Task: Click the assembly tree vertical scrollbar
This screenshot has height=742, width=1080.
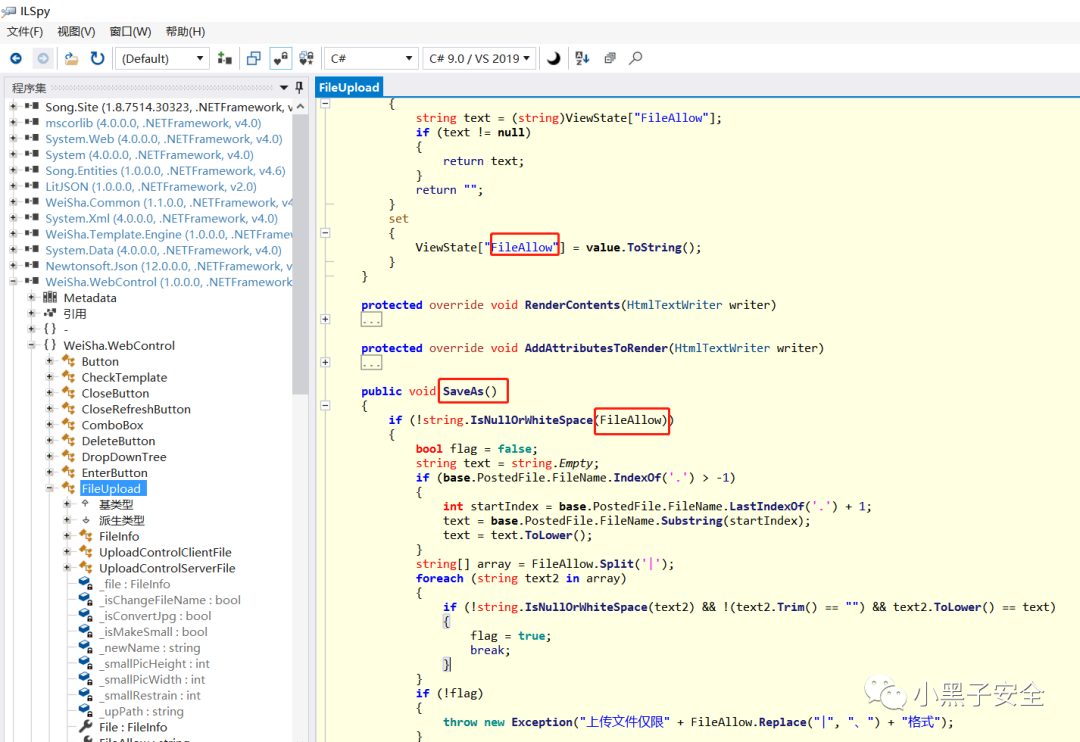Action: tap(300, 254)
